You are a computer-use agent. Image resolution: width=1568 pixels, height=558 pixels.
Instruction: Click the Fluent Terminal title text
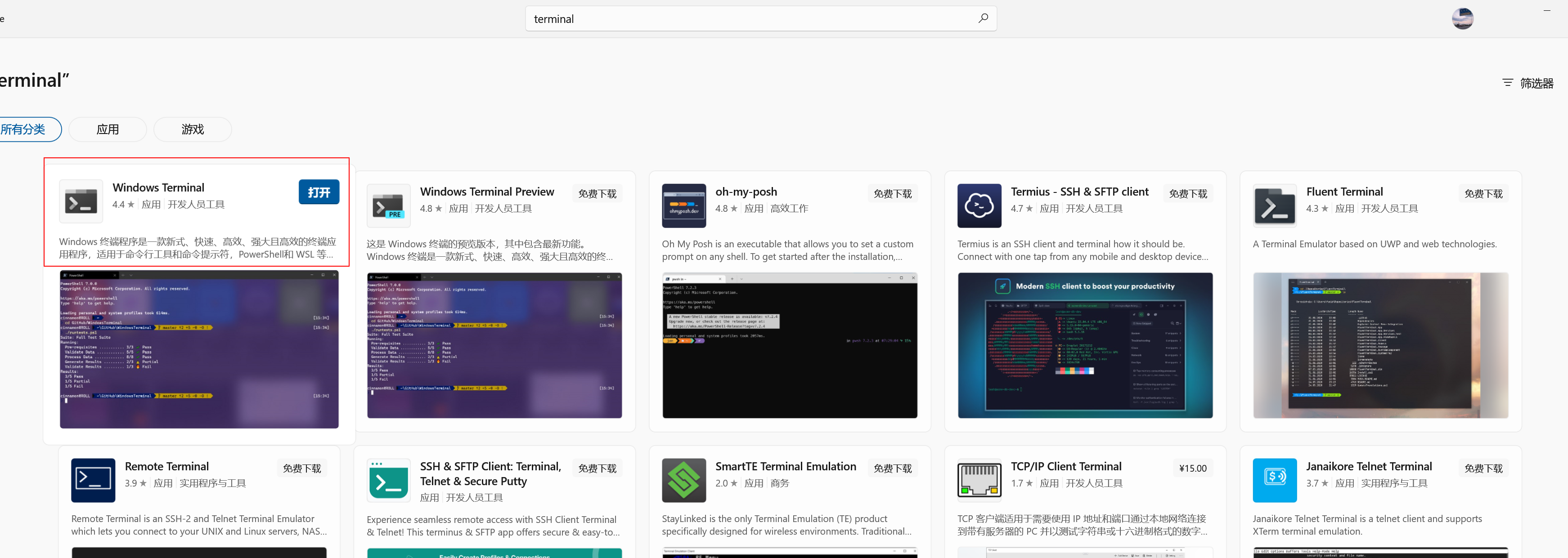tap(1344, 192)
